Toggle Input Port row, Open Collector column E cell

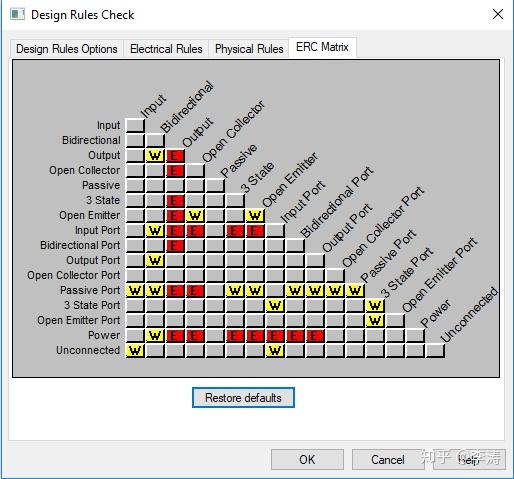tap(195, 231)
